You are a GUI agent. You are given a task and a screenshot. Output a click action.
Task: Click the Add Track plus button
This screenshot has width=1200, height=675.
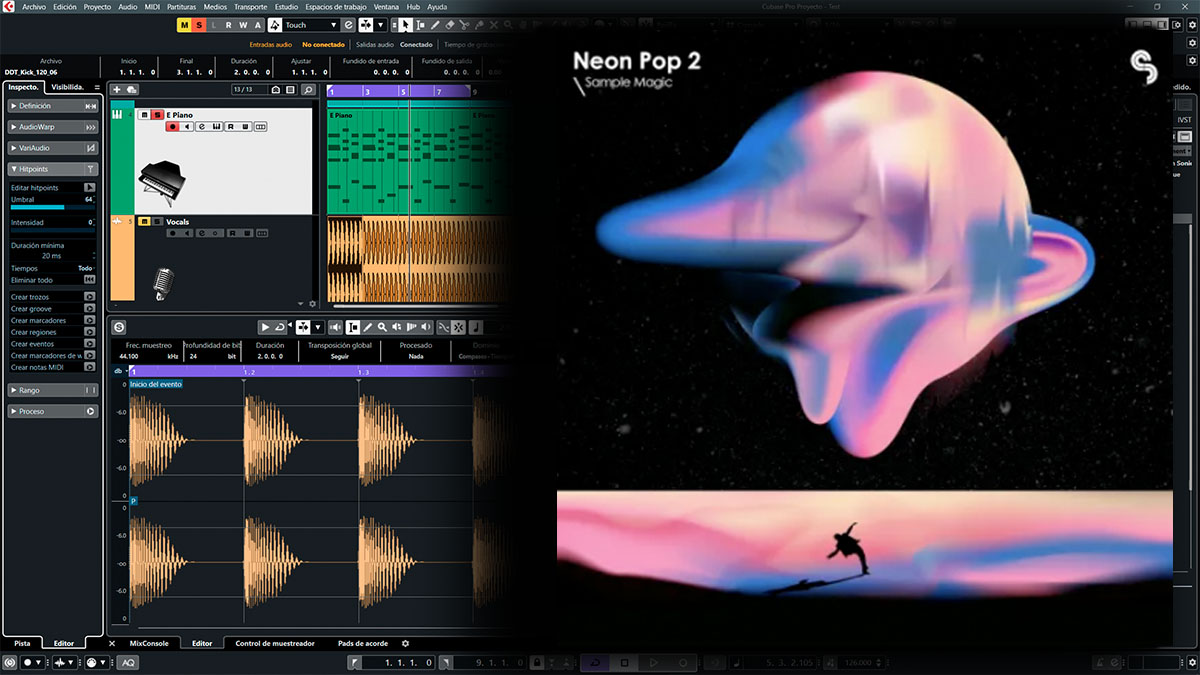pos(117,90)
